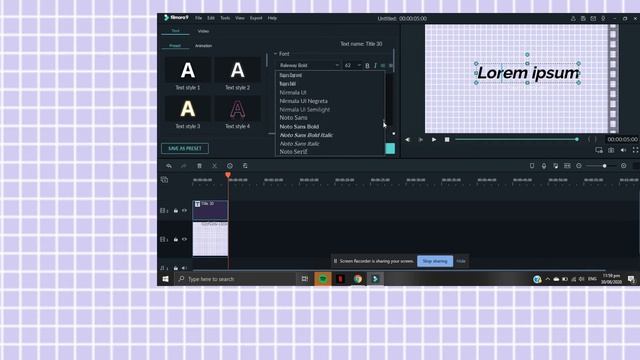
Task: Open Chrome from the taskbar
Action: pyautogui.click(x=358, y=279)
